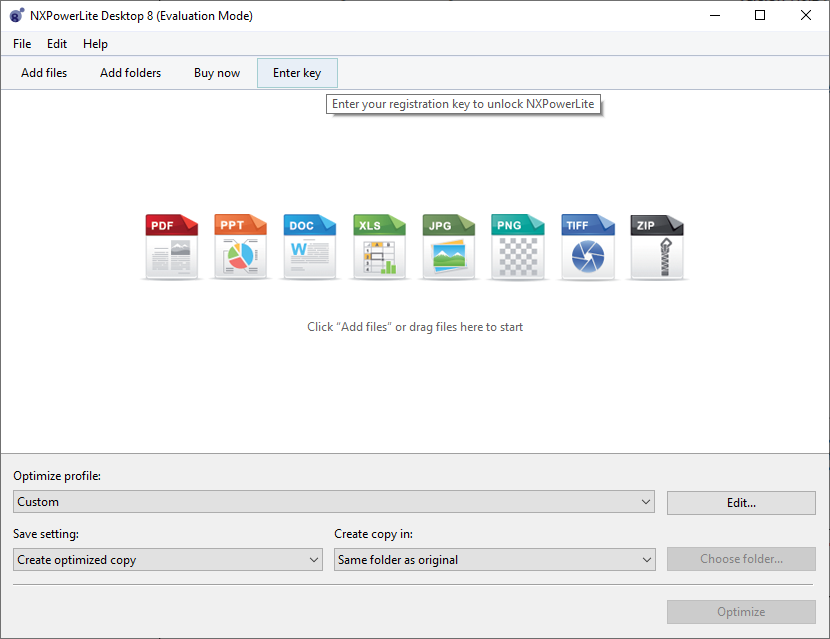Click the Optimize button
This screenshot has width=830, height=639.
tap(741, 612)
